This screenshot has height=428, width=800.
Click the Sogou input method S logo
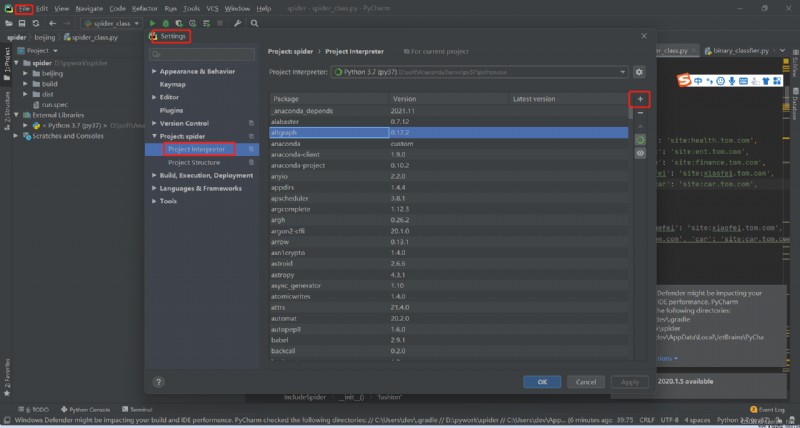click(x=684, y=80)
